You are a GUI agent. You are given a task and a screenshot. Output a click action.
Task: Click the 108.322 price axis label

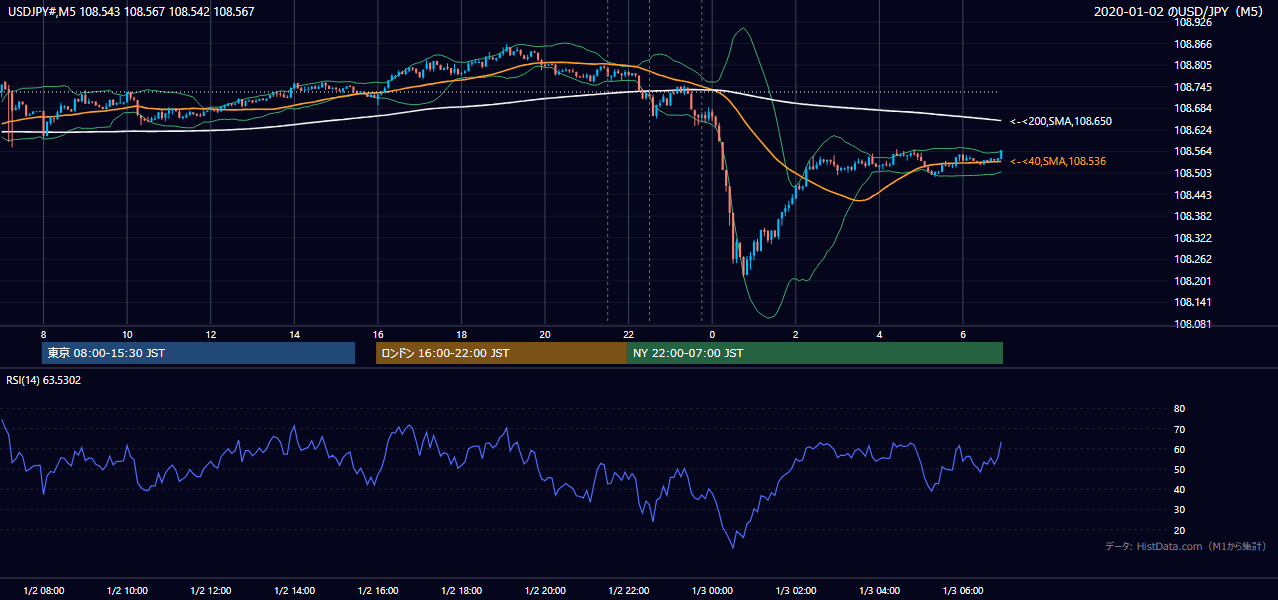point(1193,238)
